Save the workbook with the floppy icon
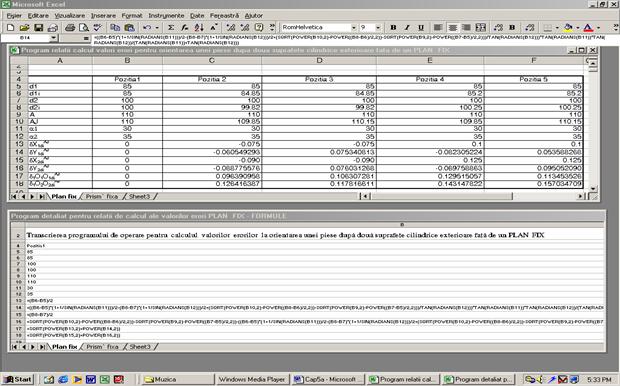The height and width of the screenshot is (386, 620). pos(38,27)
